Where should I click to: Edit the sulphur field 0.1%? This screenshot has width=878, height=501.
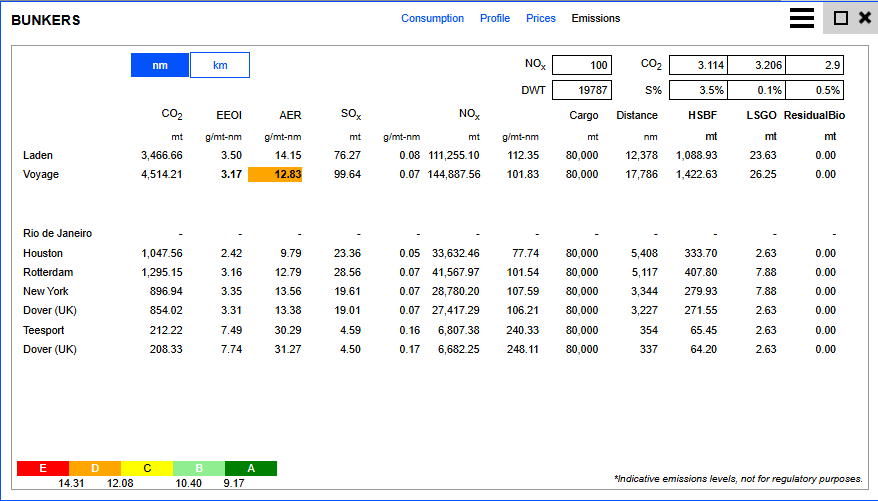(x=756, y=90)
